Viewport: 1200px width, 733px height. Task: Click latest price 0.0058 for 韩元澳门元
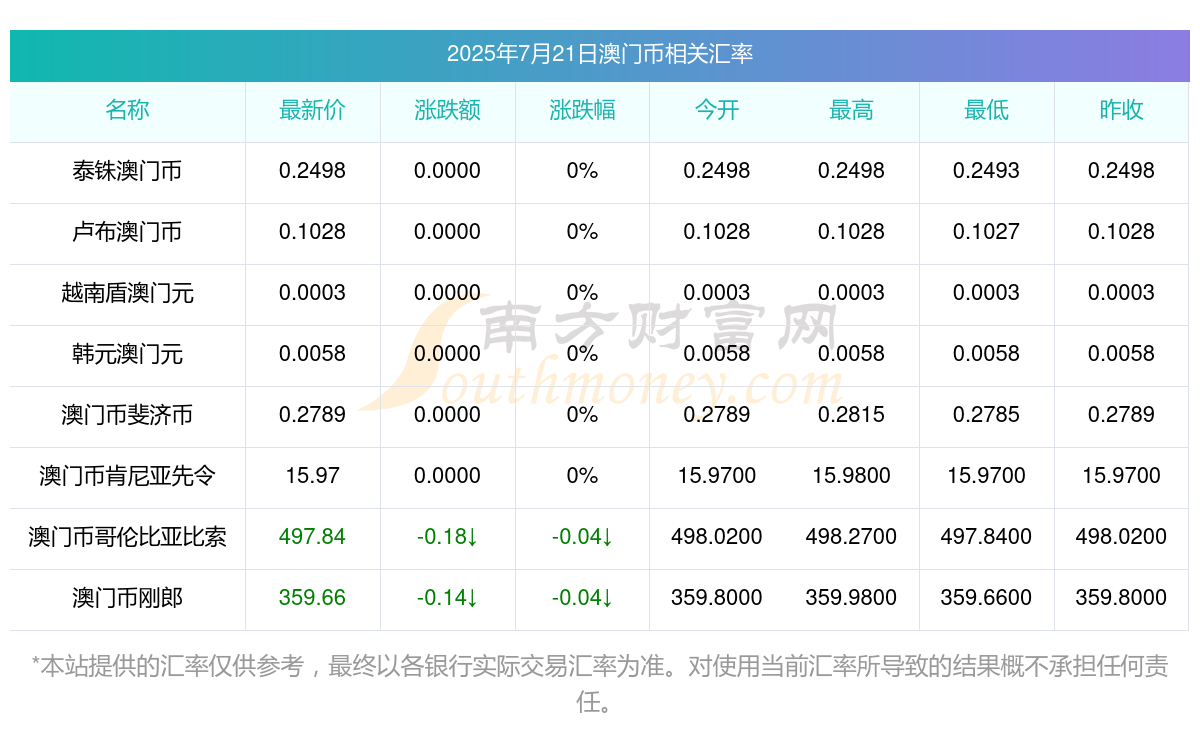click(x=312, y=354)
